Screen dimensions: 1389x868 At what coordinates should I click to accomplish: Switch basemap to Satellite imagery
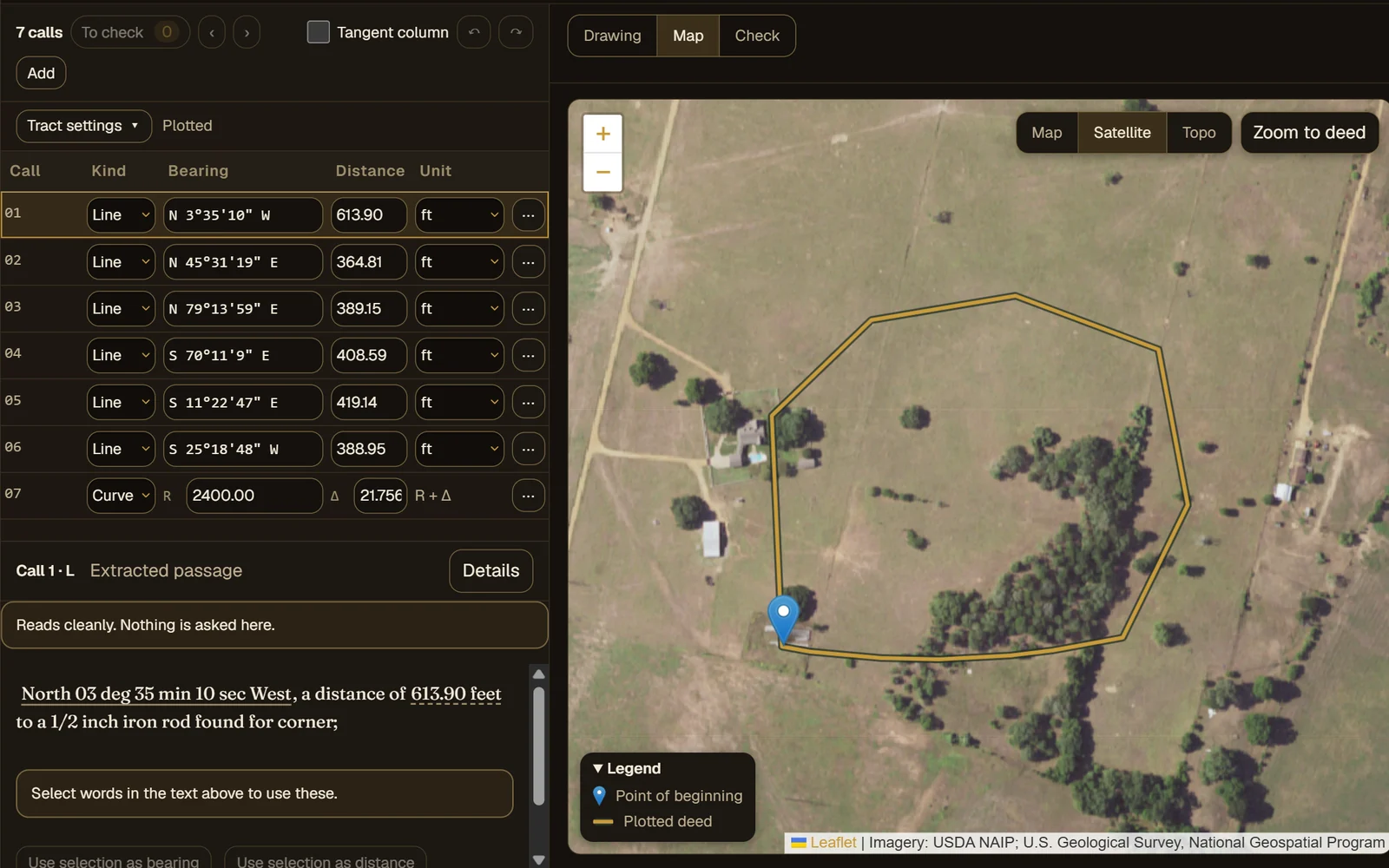pos(1122,133)
